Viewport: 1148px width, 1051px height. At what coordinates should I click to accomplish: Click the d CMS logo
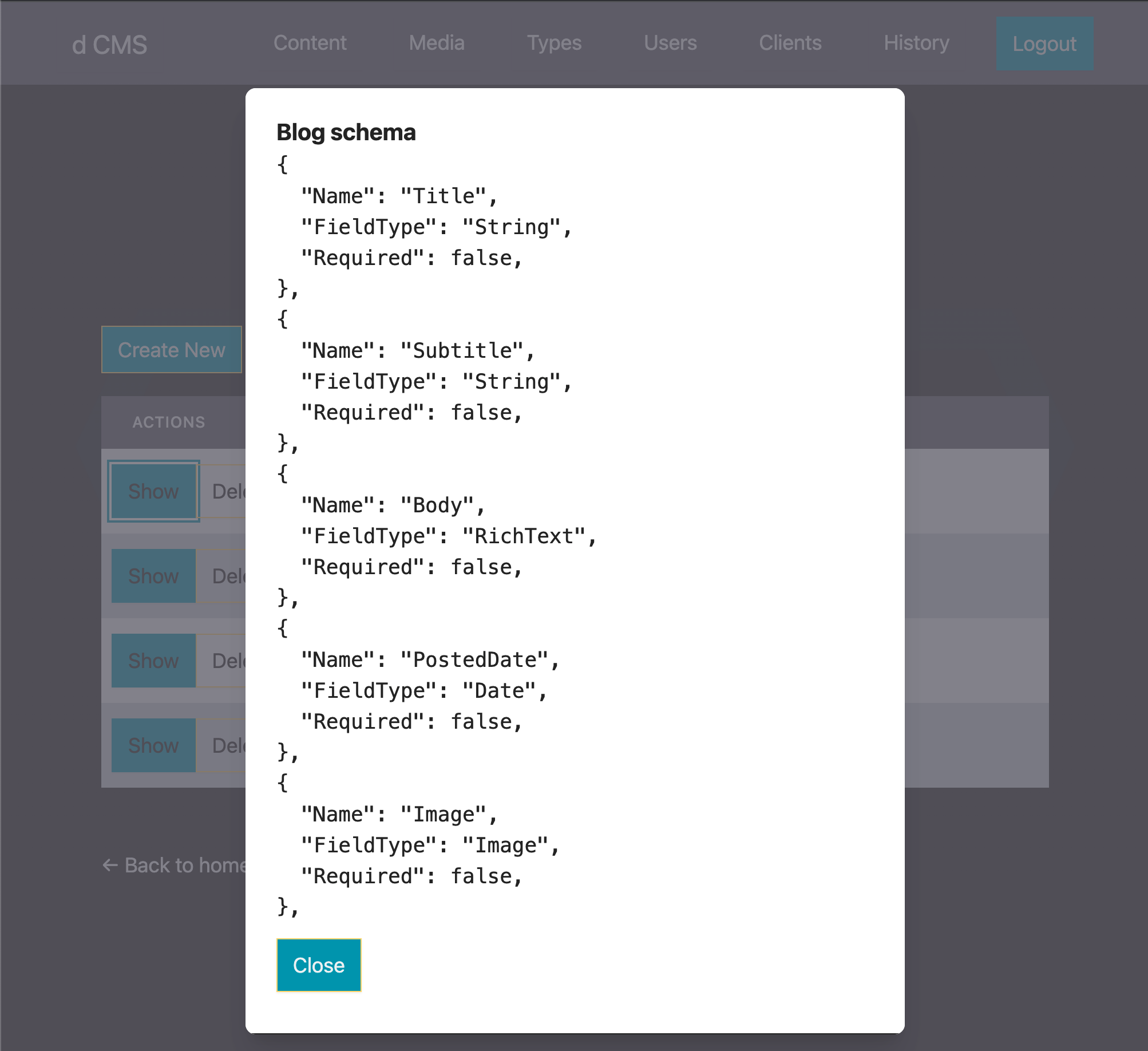109,45
